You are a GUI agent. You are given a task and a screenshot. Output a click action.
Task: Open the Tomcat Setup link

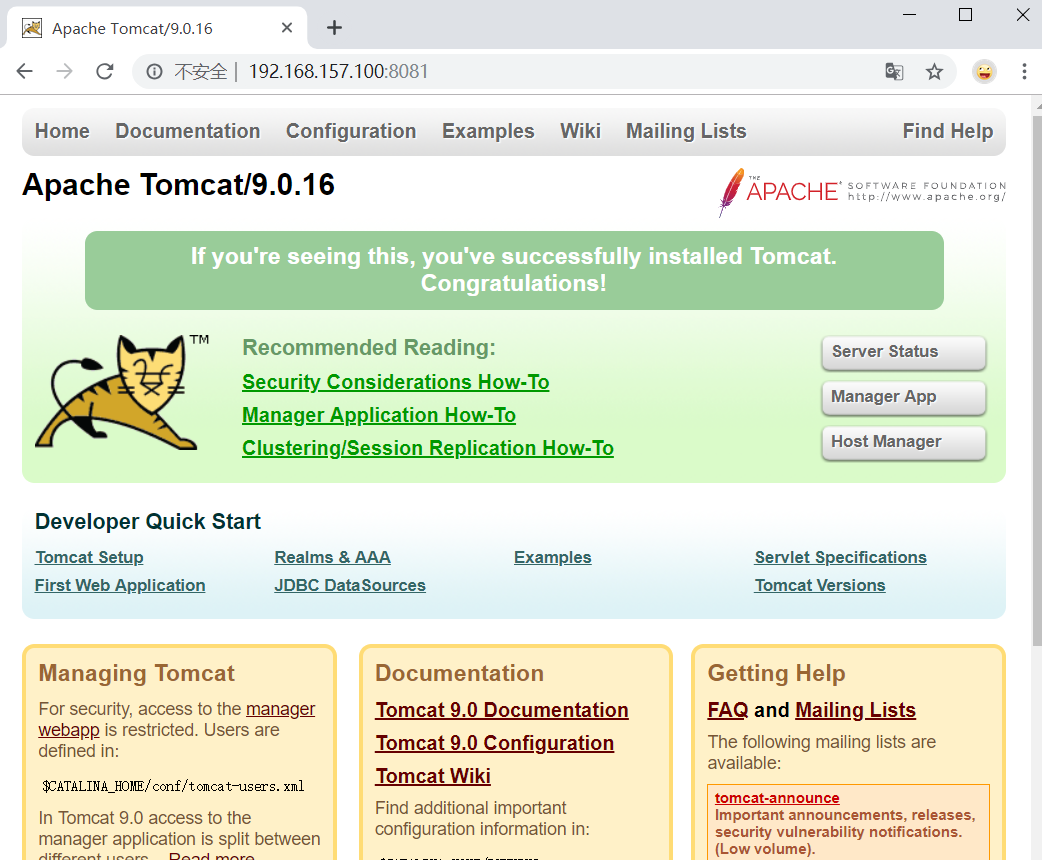click(89, 558)
